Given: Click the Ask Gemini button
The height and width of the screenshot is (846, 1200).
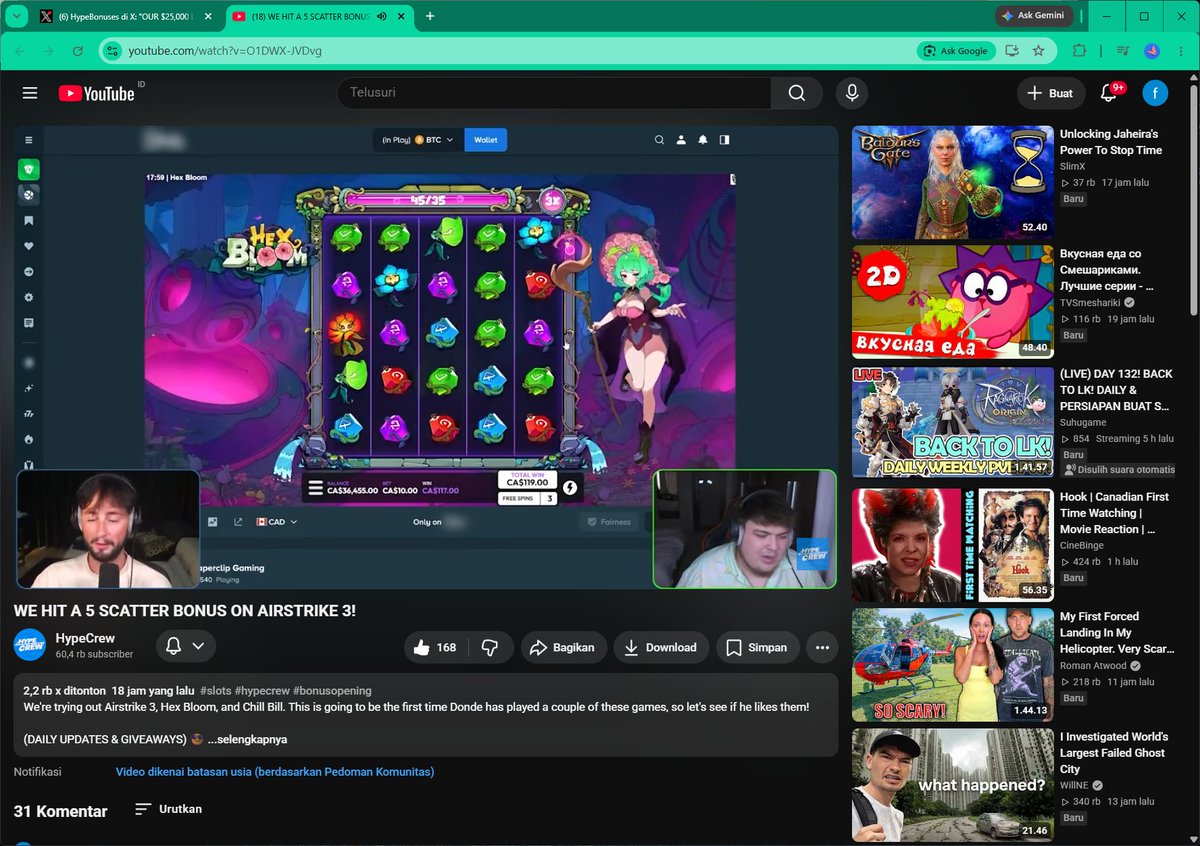Looking at the screenshot, I should (1034, 16).
